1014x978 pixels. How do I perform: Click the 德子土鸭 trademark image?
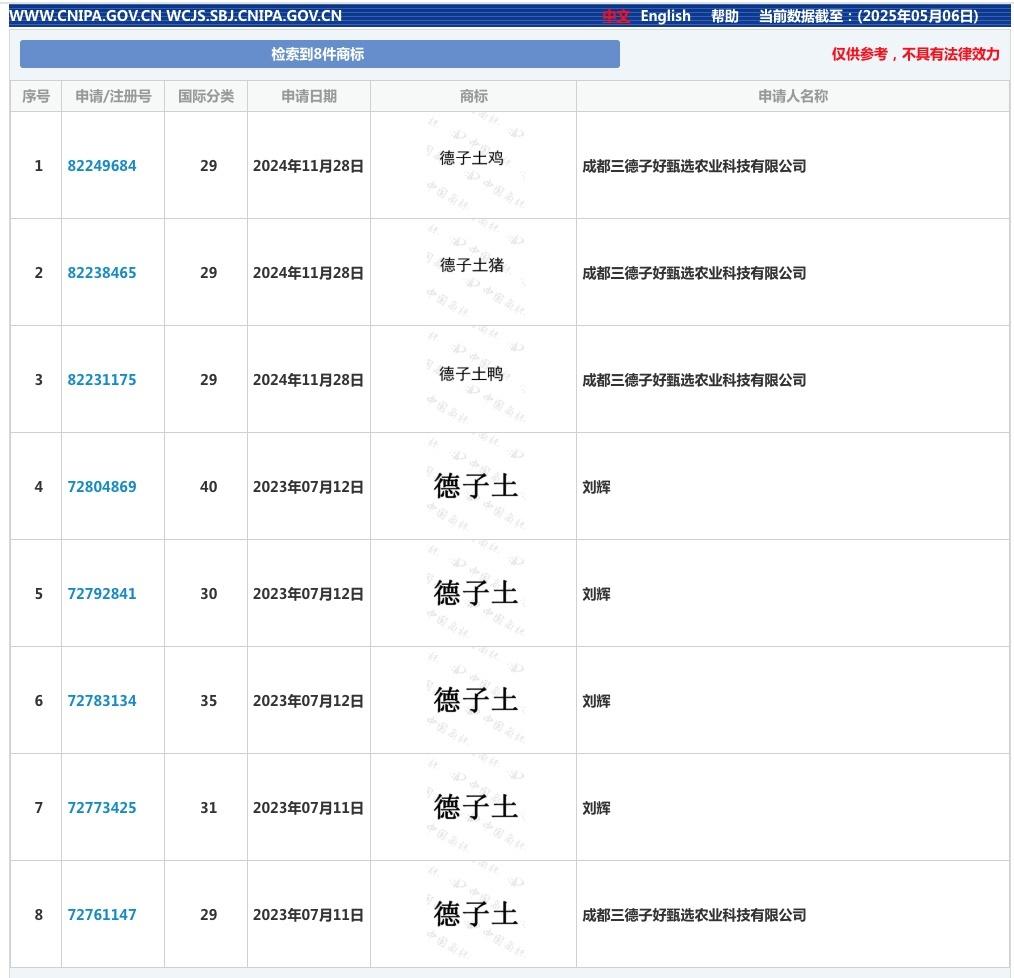pos(472,374)
